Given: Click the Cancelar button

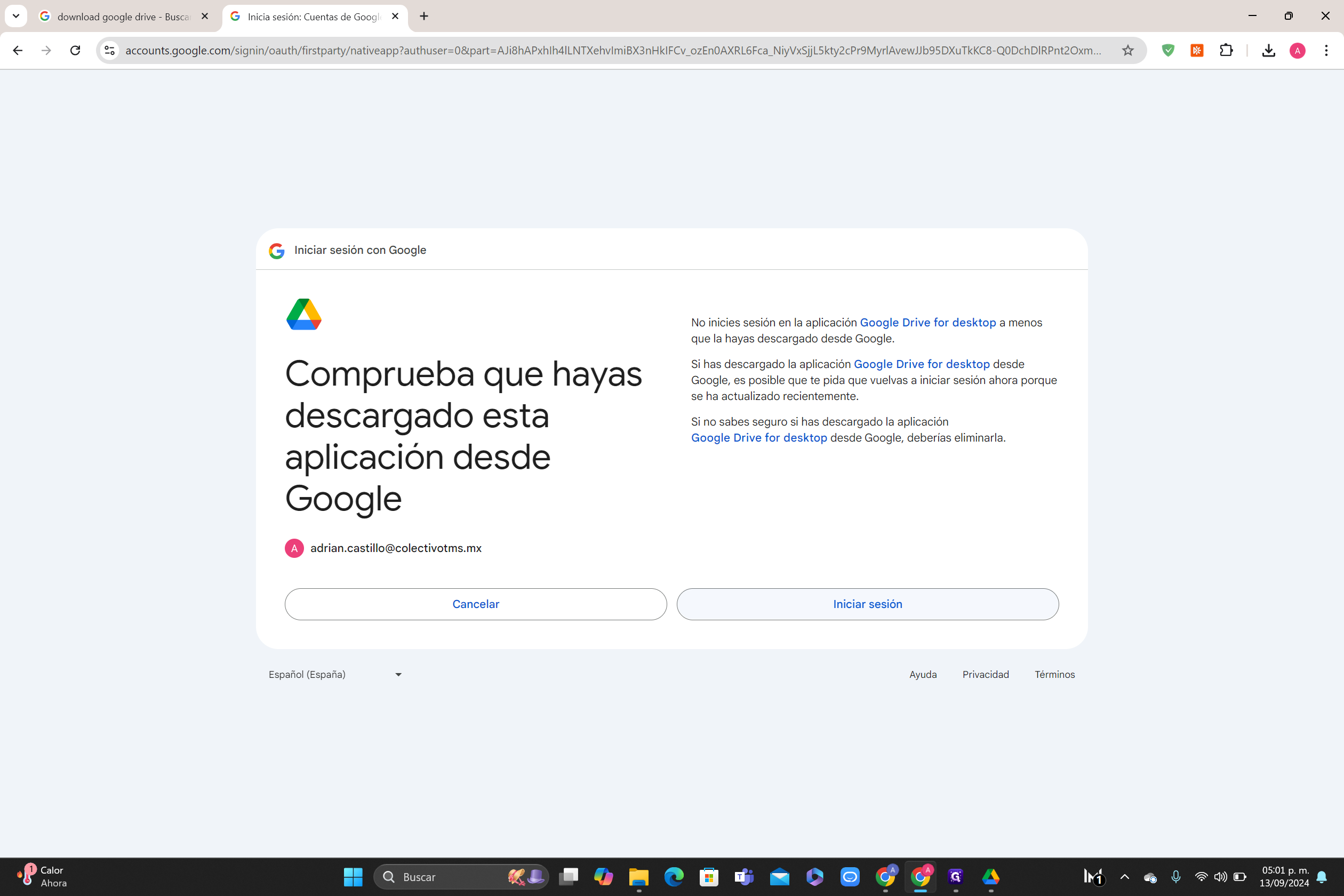Looking at the screenshot, I should click(x=475, y=604).
